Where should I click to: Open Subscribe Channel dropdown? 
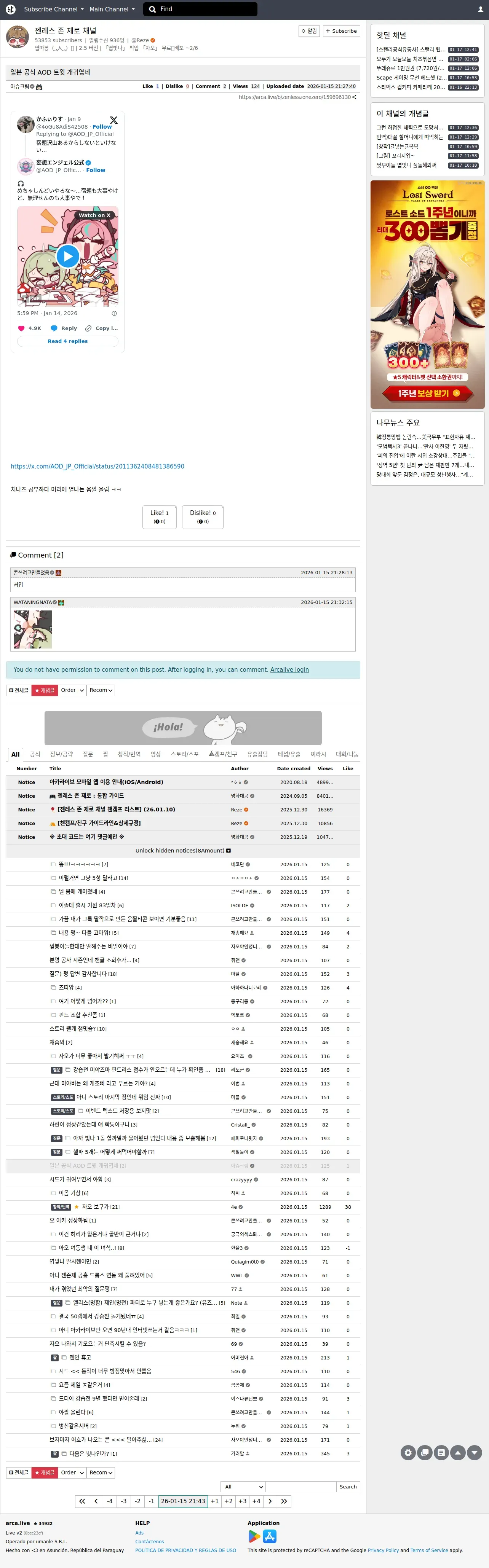(x=54, y=9)
